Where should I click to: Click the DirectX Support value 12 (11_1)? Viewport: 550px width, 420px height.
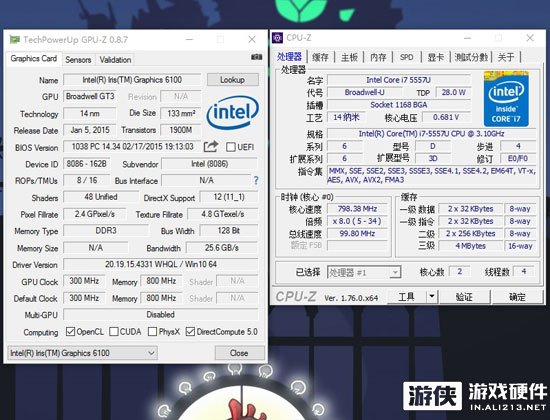(x=229, y=197)
